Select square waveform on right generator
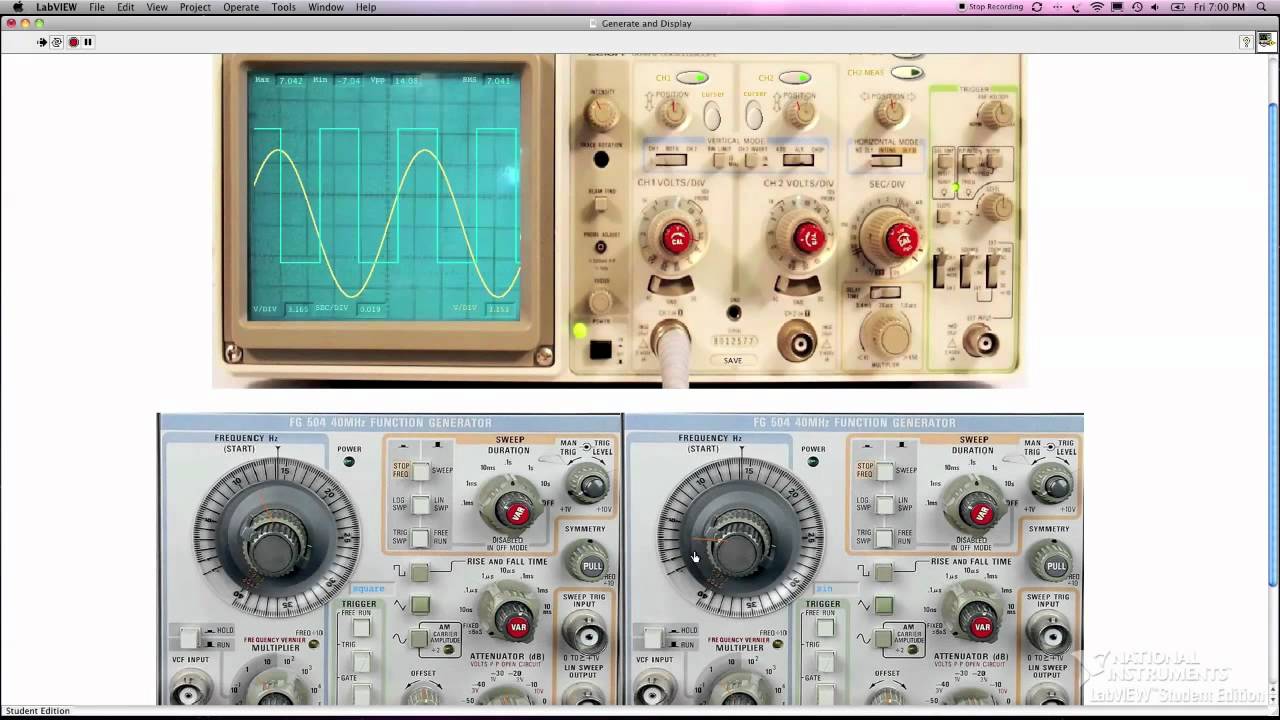Screen dimensions: 1280x720 (x=884, y=572)
